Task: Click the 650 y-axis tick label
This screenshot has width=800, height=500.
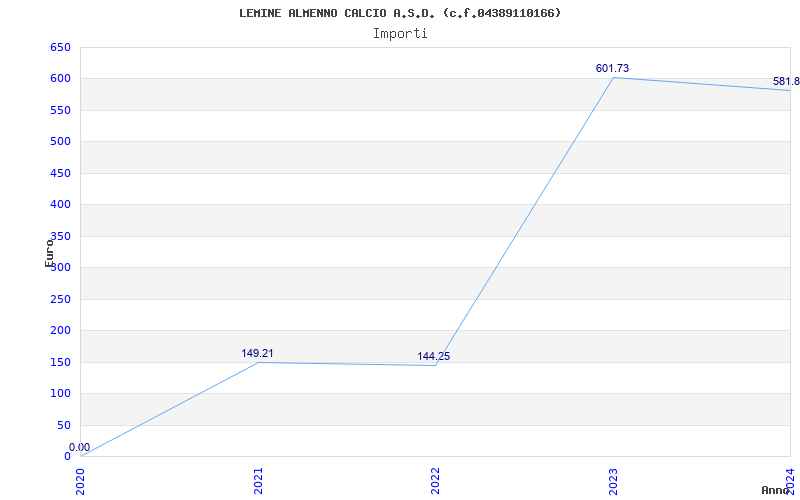Action: click(60, 47)
